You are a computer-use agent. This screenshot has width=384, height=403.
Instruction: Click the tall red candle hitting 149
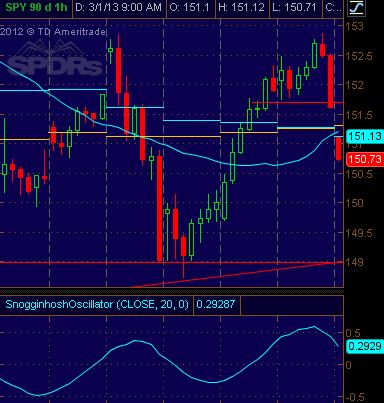coord(160,207)
